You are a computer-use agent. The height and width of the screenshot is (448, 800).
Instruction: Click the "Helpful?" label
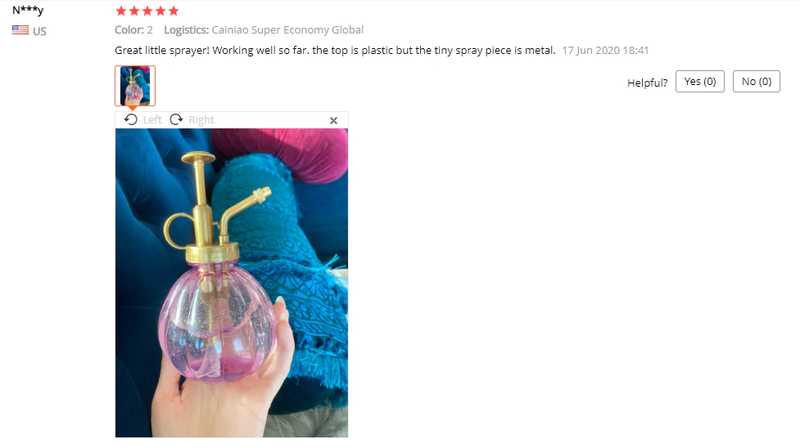647,83
